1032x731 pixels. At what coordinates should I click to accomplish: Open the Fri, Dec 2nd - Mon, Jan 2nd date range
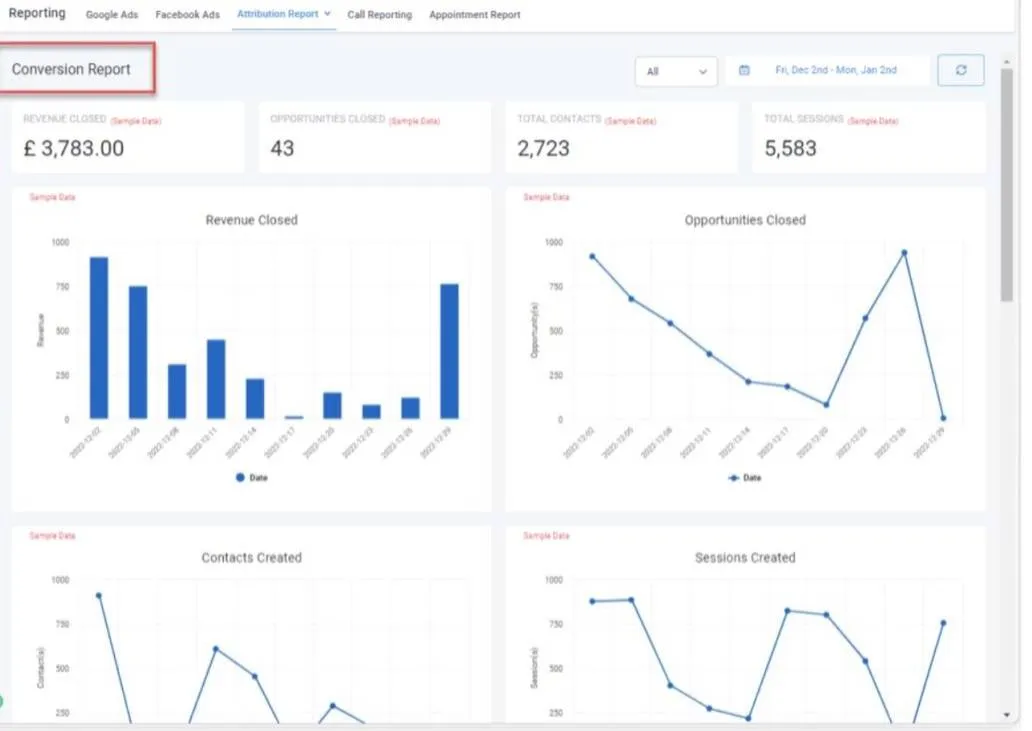[835, 70]
